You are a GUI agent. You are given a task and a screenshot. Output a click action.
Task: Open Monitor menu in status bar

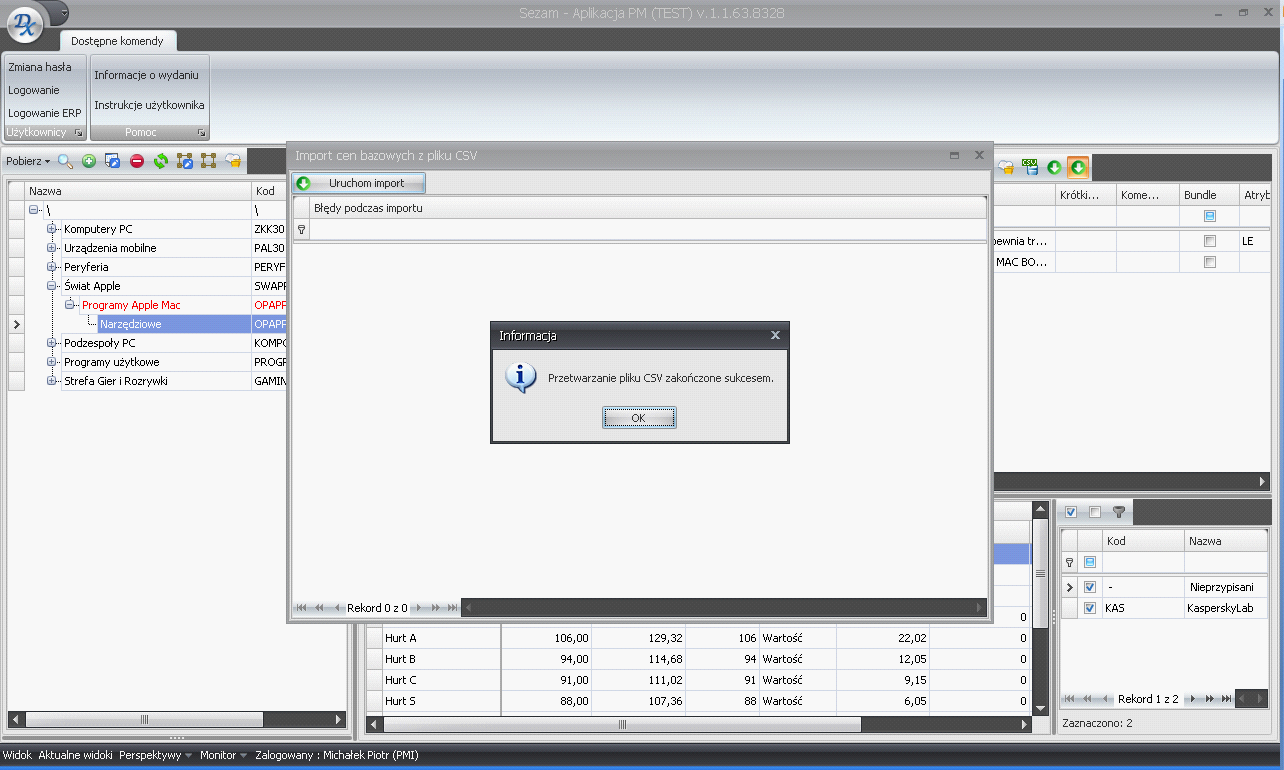223,755
